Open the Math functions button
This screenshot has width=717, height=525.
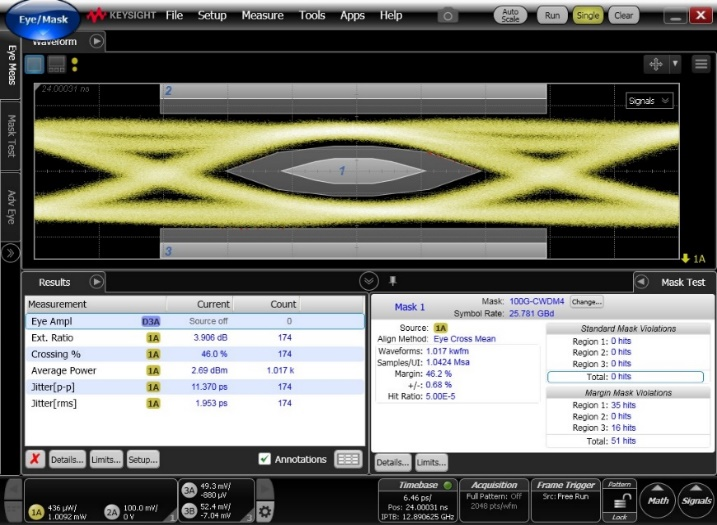(658, 500)
